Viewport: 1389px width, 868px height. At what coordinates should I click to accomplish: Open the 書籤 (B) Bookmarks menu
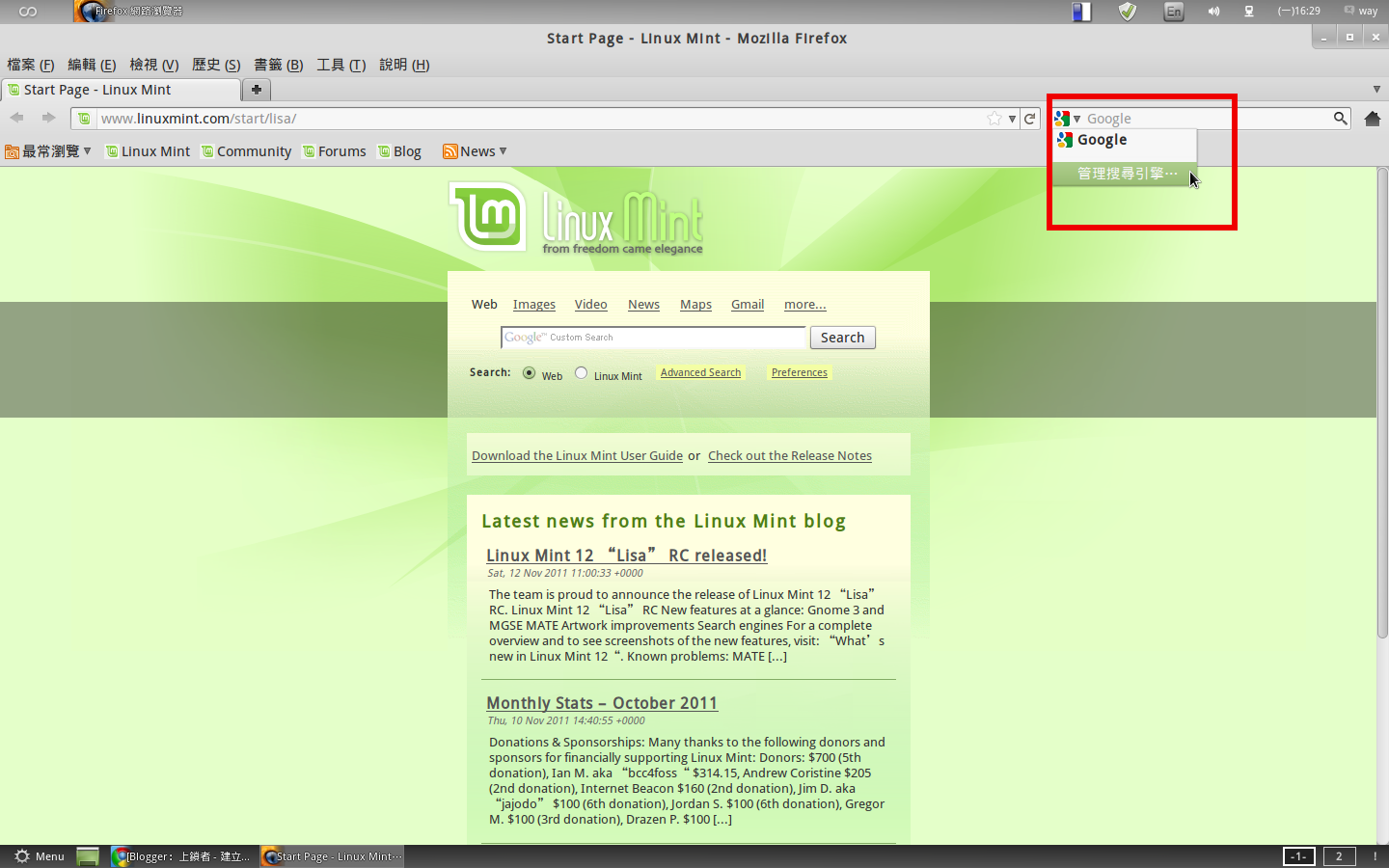pos(279,65)
